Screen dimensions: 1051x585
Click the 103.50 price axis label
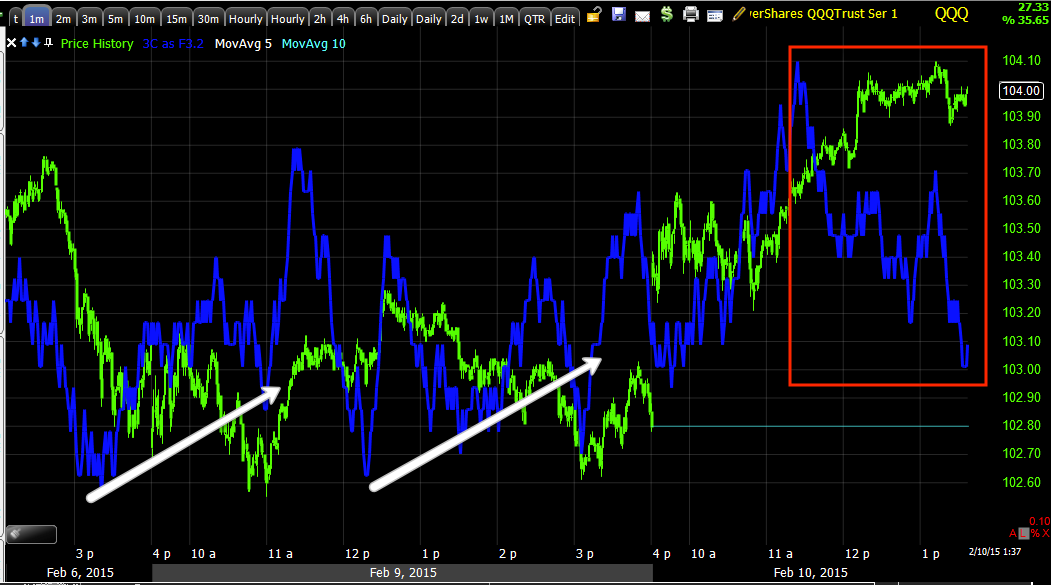tap(1021, 229)
